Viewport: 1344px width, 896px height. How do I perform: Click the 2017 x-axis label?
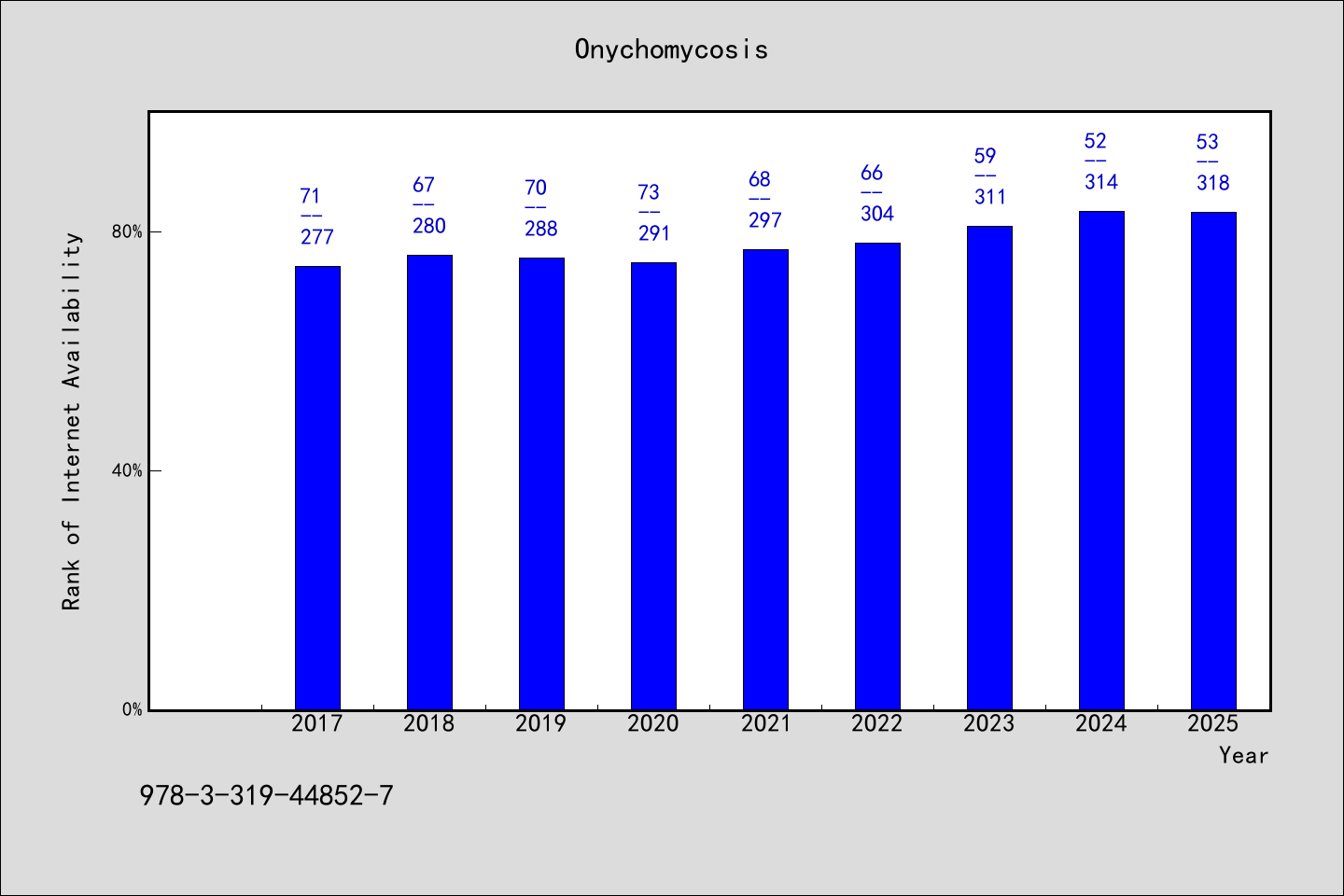point(317,723)
